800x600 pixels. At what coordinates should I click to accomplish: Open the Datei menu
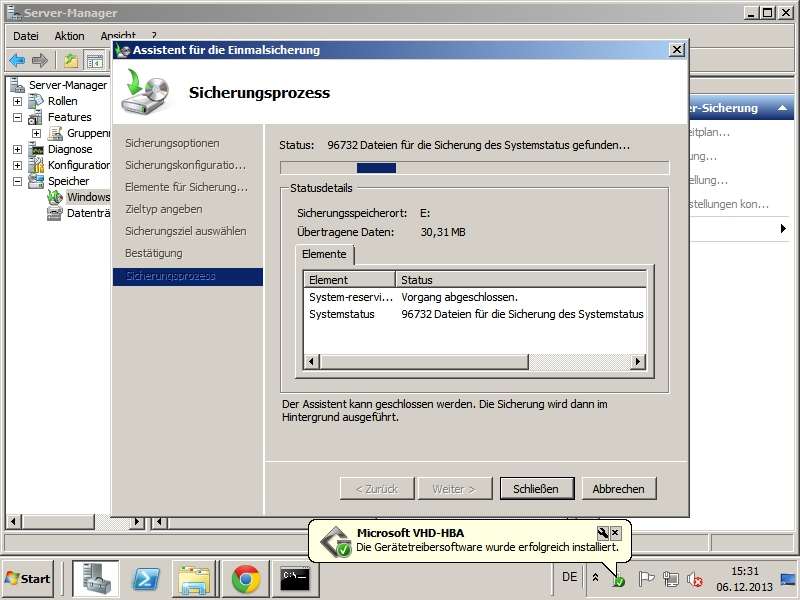pyautogui.click(x=26, y=36)
